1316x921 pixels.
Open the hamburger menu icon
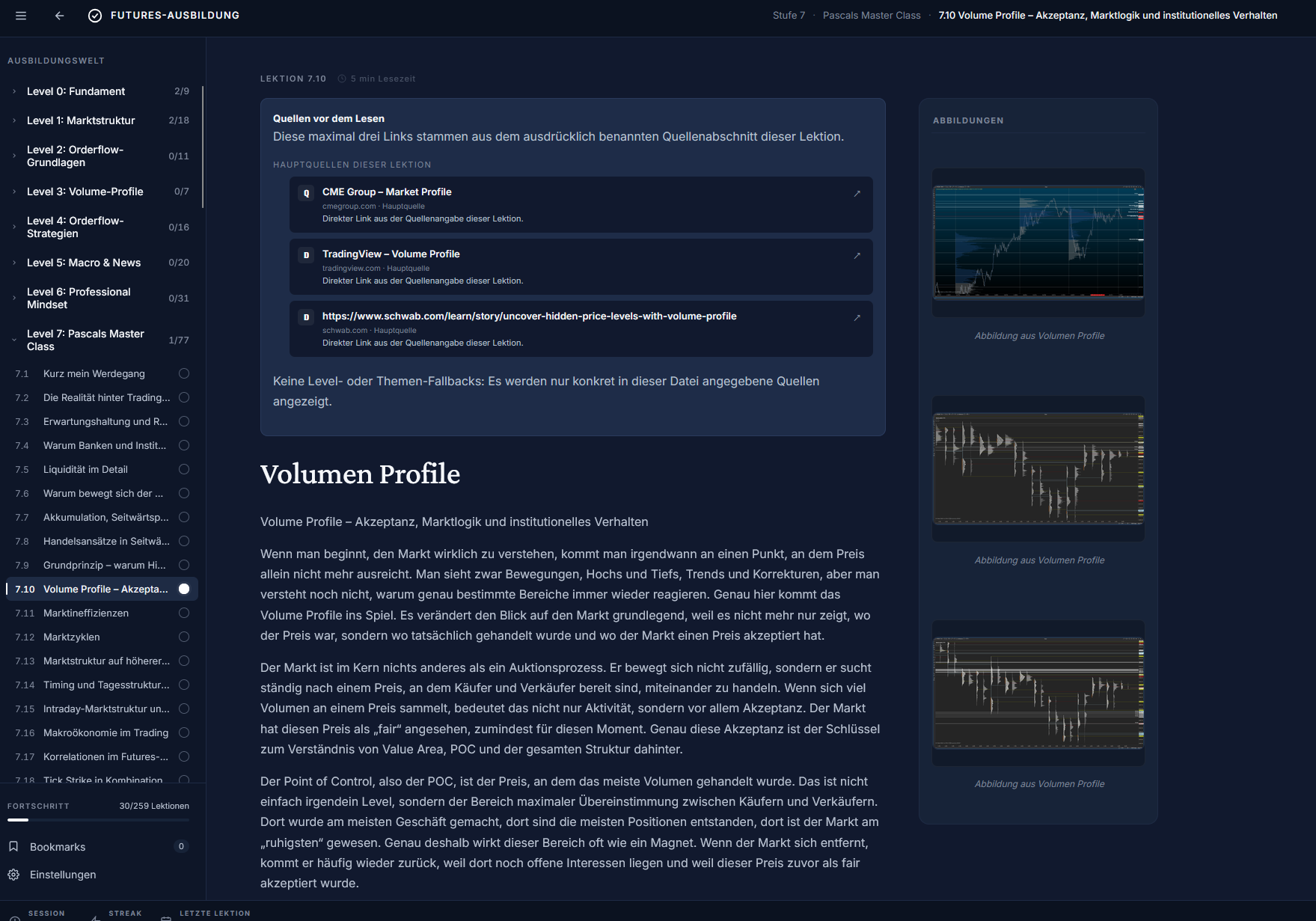21,16
